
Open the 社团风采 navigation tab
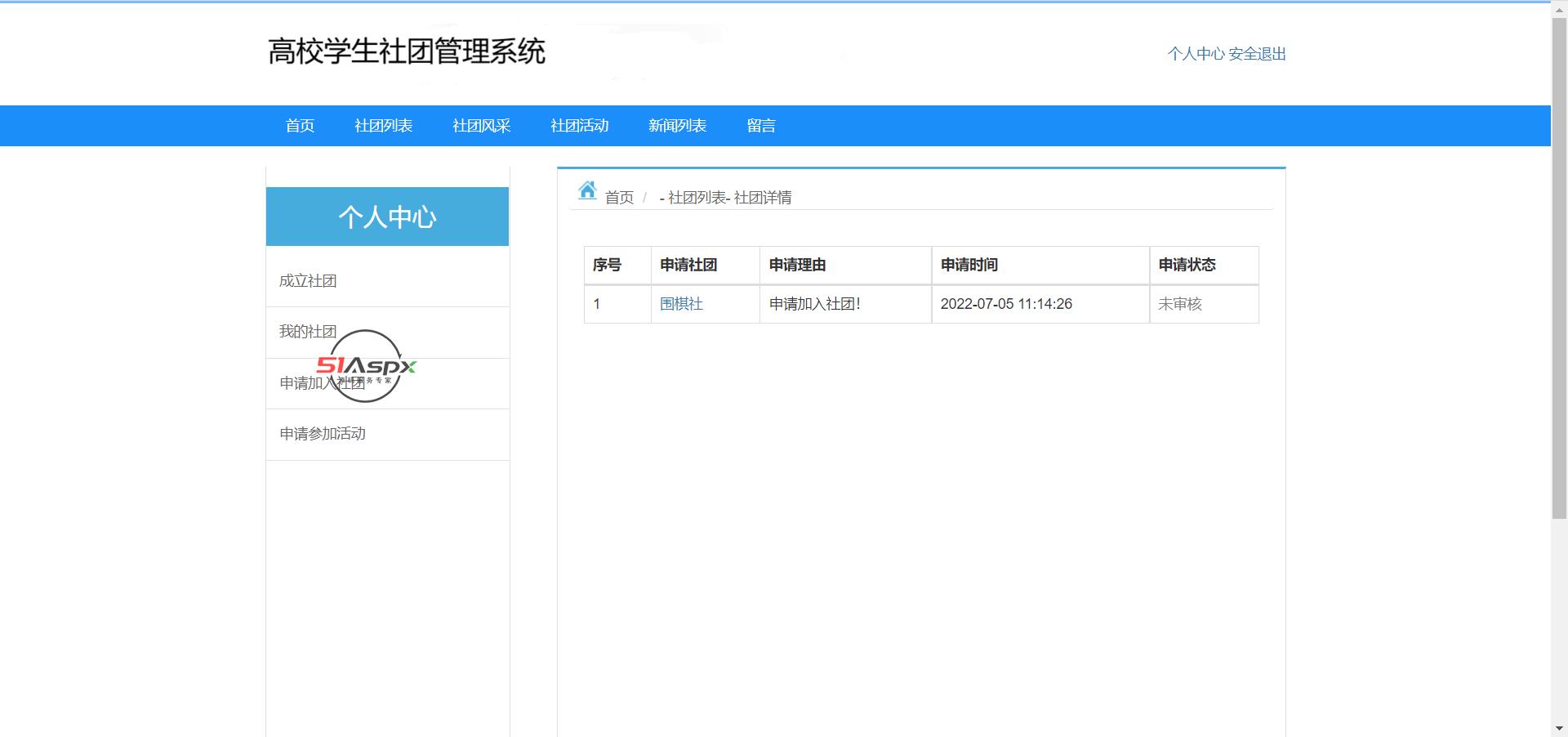pos(481,126)
